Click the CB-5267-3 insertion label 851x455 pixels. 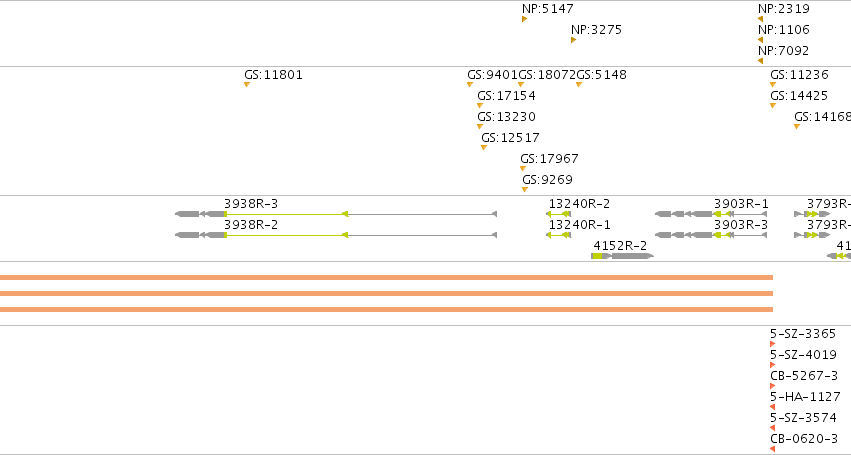coord(804,376)
